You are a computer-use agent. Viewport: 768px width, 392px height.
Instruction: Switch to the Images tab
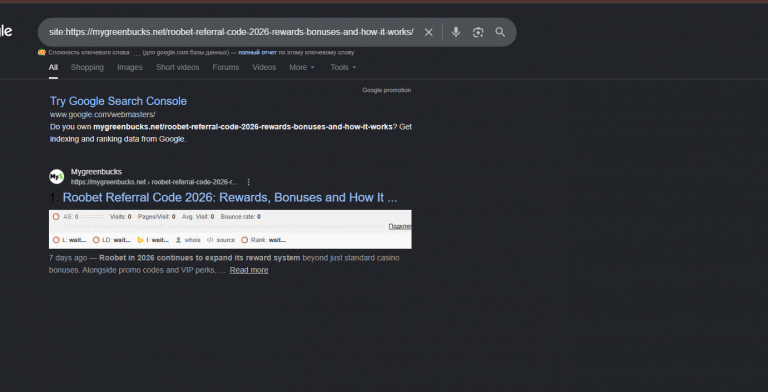130,68
